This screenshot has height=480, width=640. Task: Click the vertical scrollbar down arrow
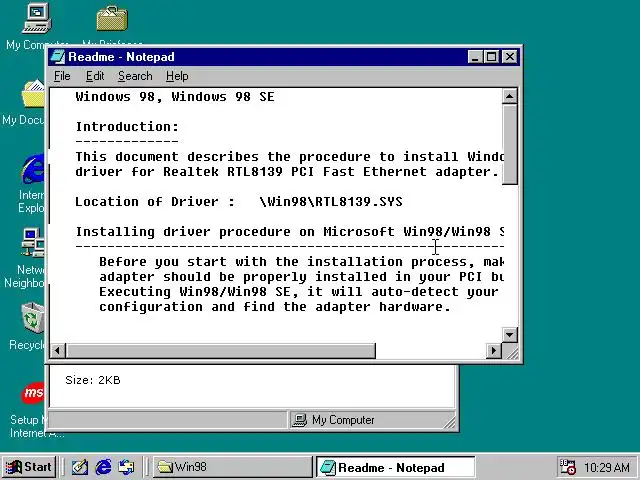(509, 335)
